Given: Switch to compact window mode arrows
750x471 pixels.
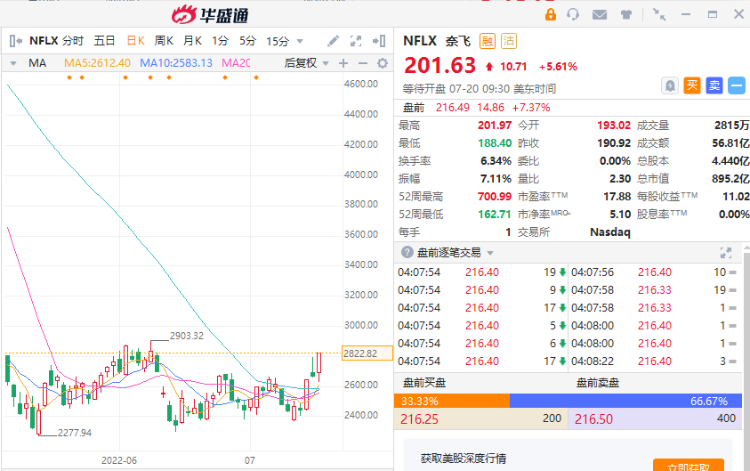Looking at the screenshot, I should pos(659,15).
